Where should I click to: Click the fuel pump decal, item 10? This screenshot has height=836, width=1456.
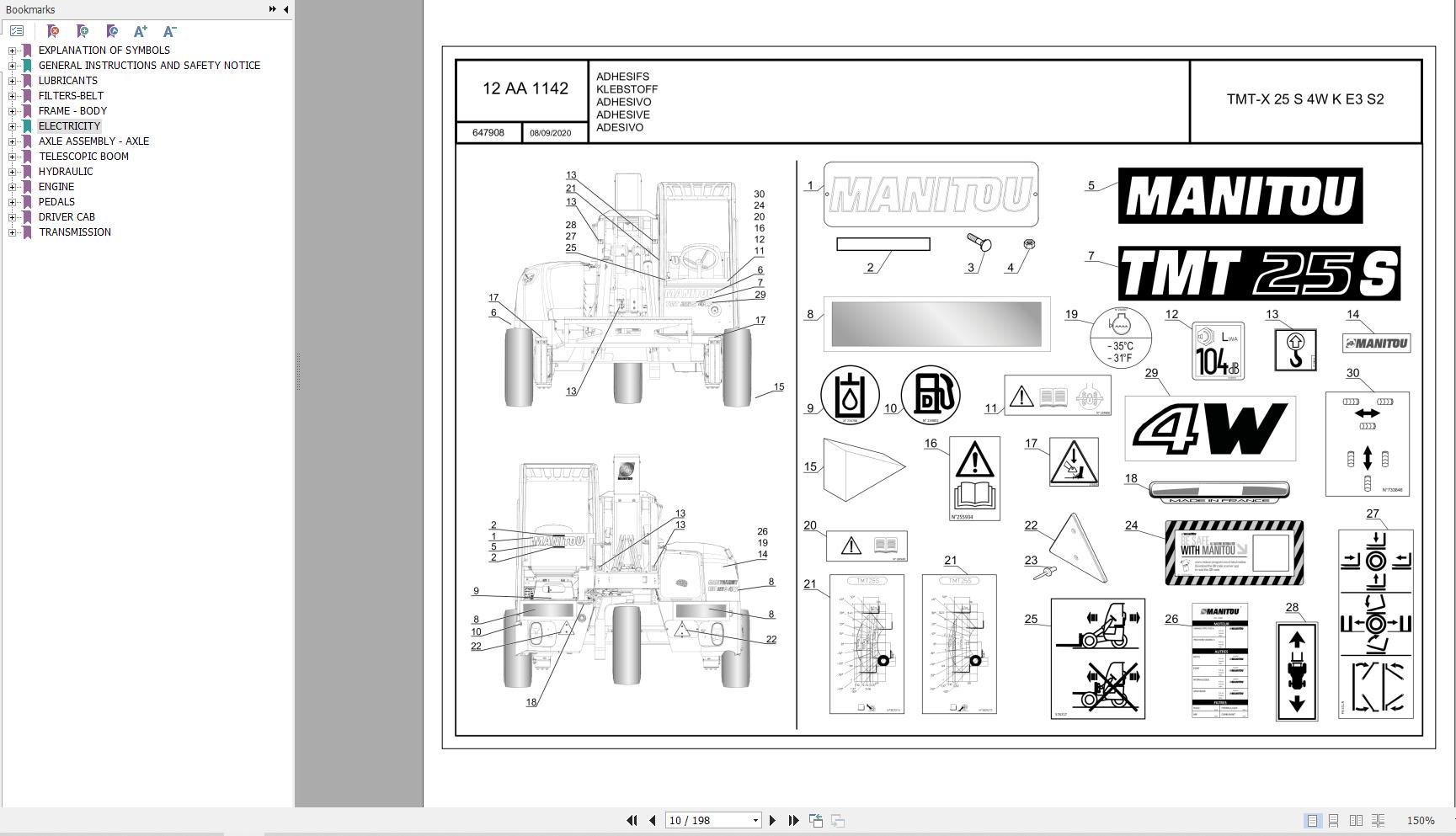pos(931,395)
